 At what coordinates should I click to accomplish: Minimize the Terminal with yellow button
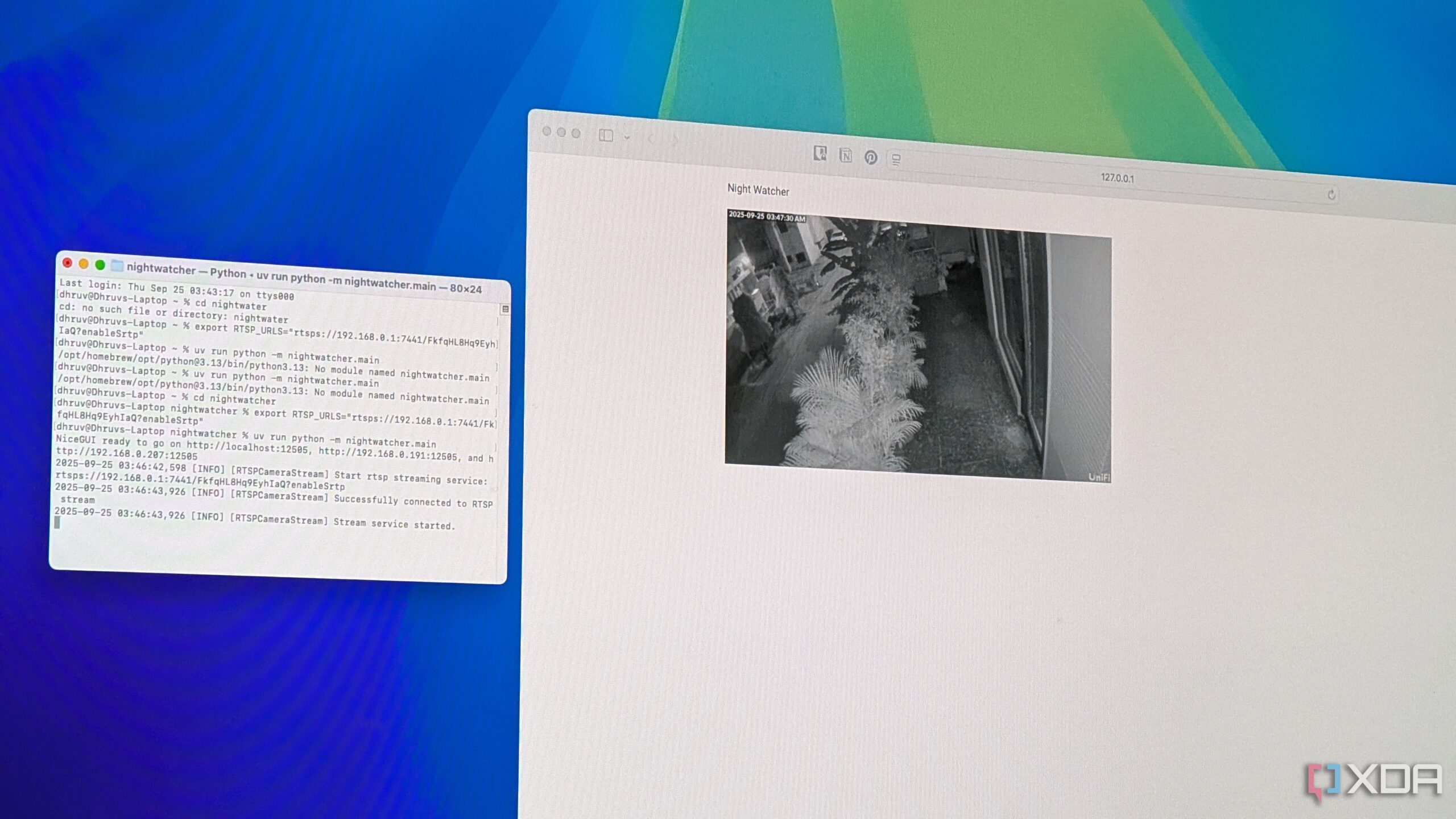tap(84, 264)
